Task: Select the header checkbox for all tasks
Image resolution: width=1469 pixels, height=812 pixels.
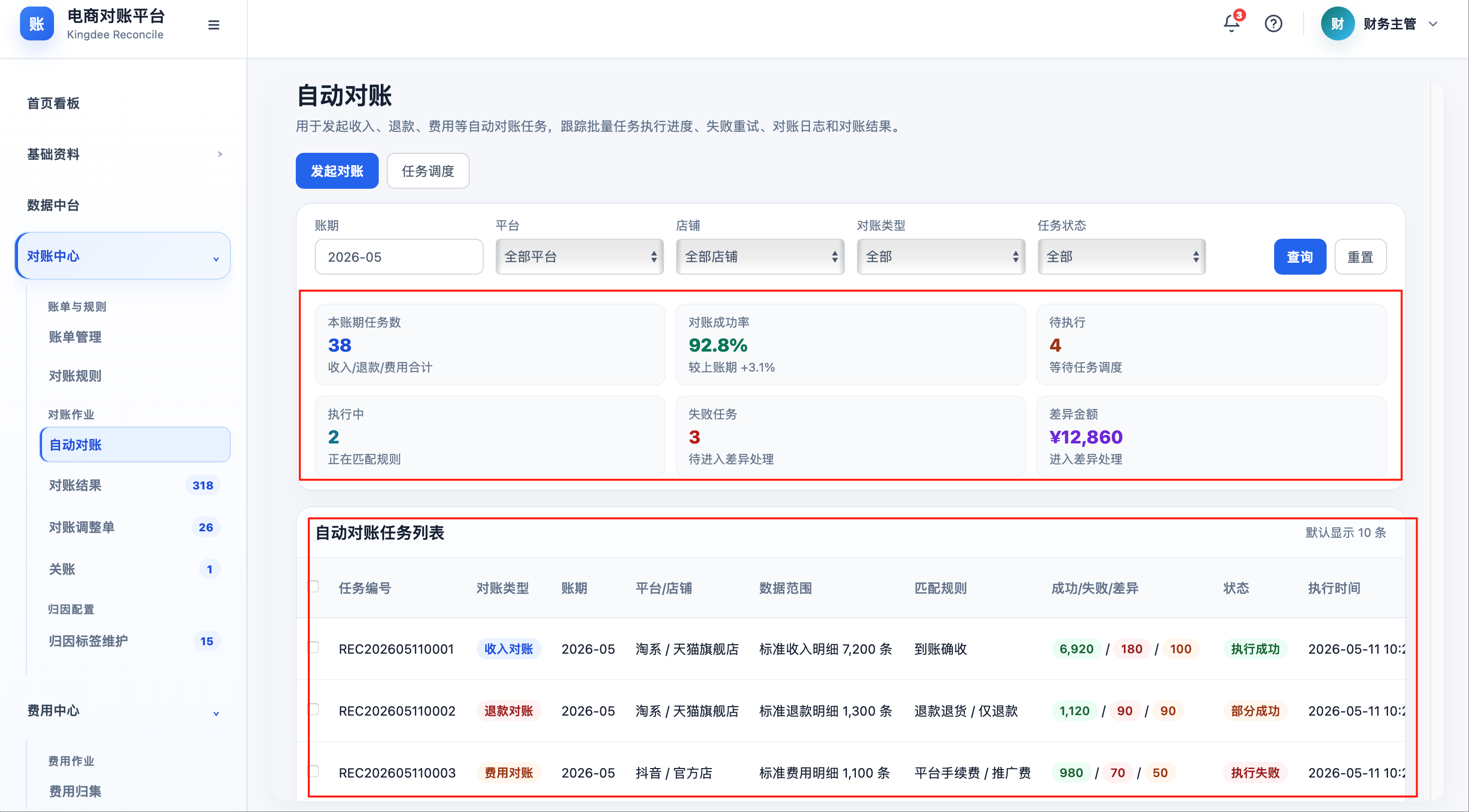Action: [x=313, y=586]
